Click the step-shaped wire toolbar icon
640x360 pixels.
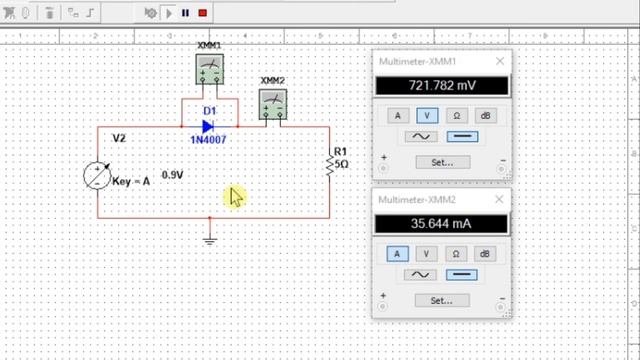[90, 13]
